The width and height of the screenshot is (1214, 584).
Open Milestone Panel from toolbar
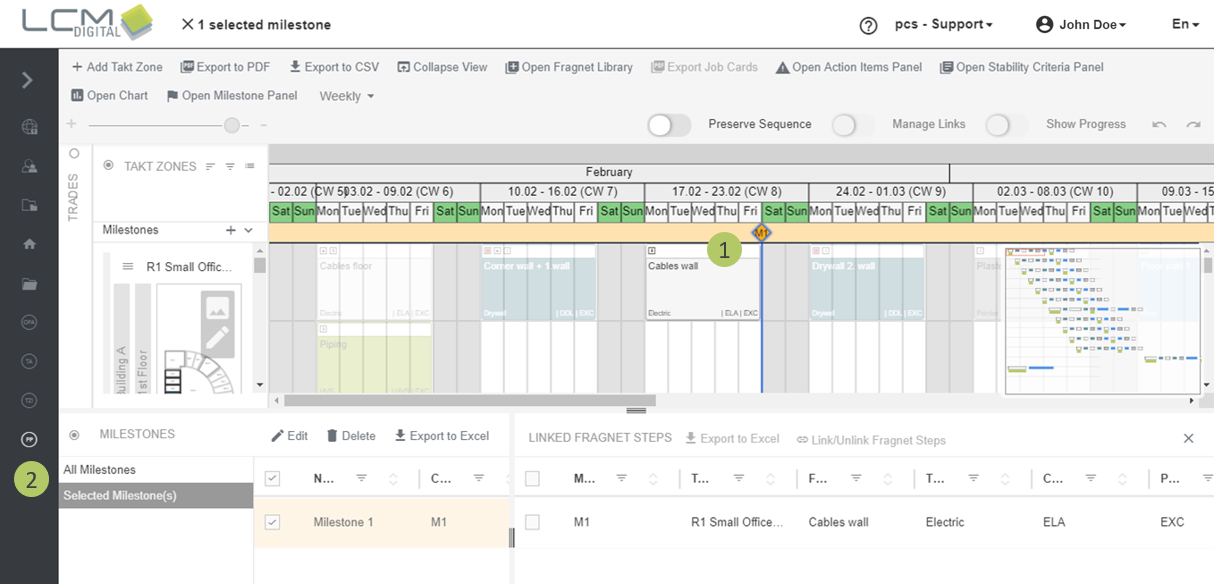(x=231, y=96)
